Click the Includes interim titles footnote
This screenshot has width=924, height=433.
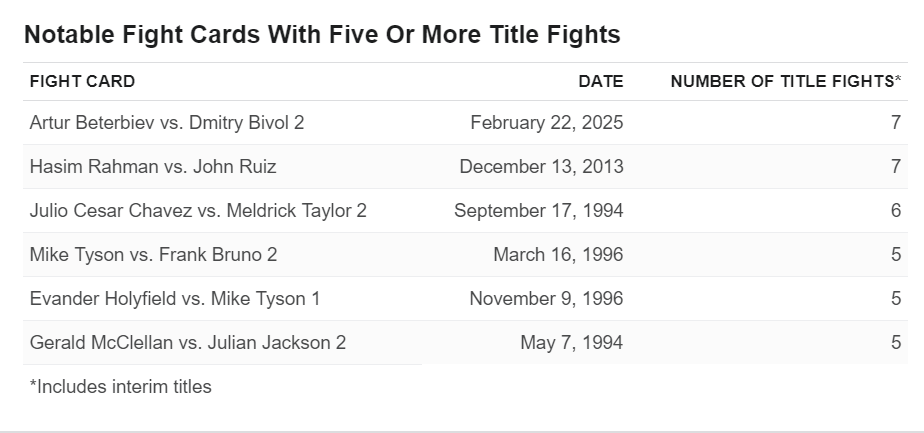tap(120, 386)
